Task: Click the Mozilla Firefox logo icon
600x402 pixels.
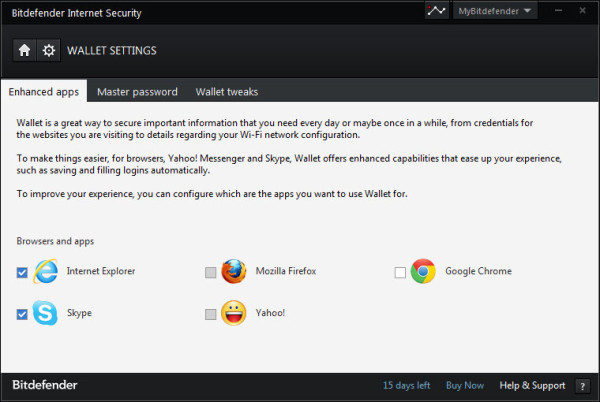Action: (234, 271)
